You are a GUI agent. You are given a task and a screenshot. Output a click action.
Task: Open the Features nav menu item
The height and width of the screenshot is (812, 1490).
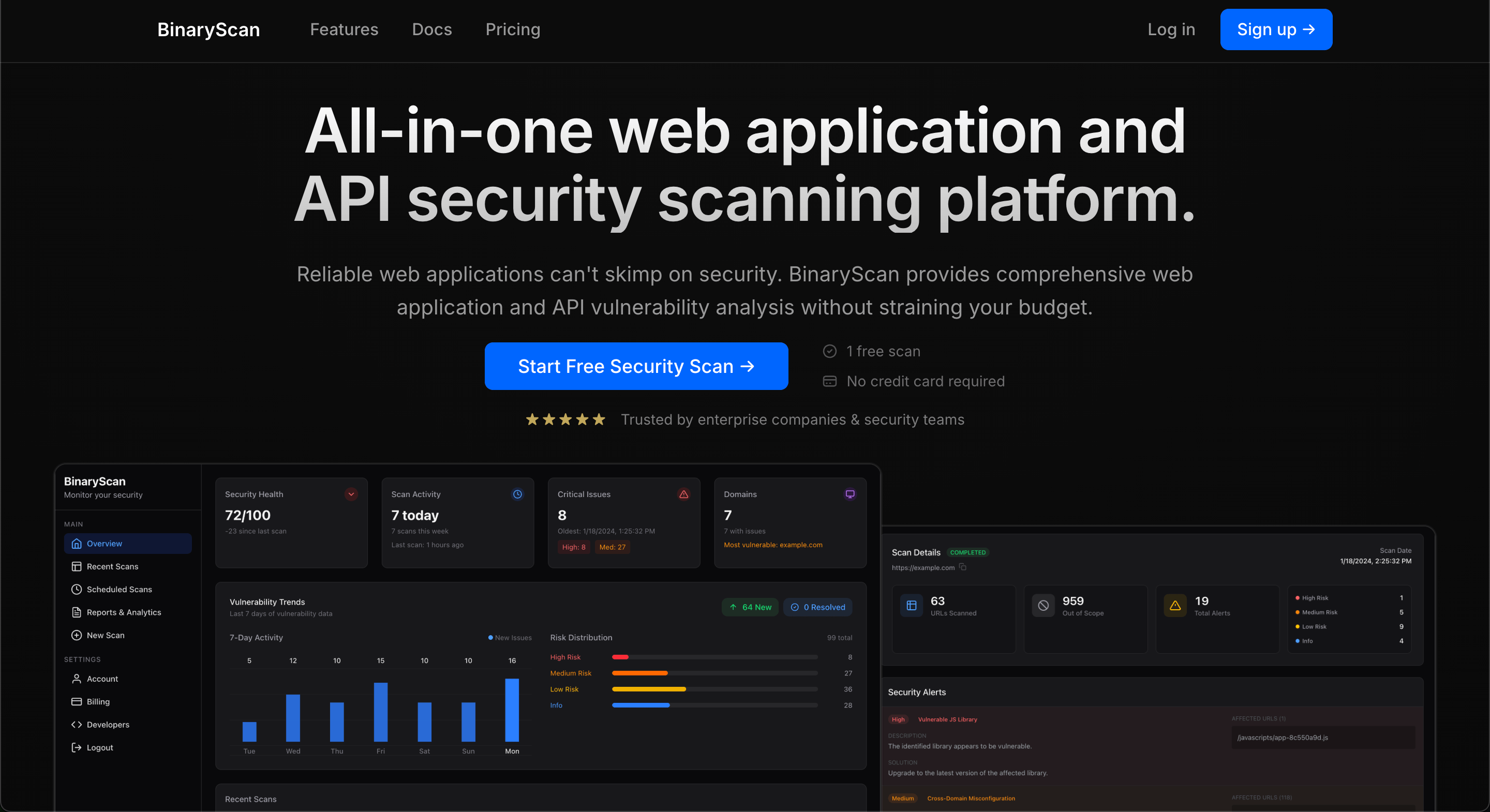coord(344,29)
